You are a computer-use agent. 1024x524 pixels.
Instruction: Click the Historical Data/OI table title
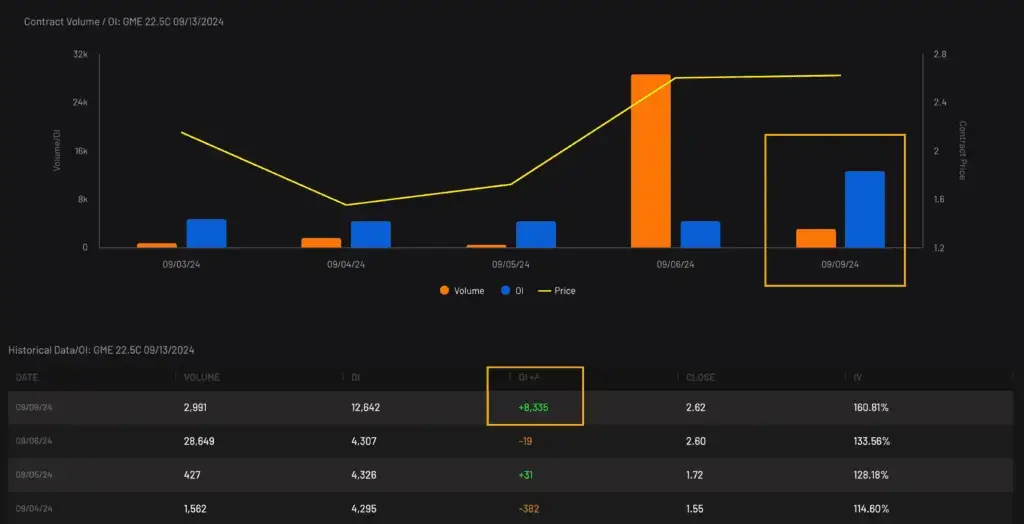(x=101, y=350)
